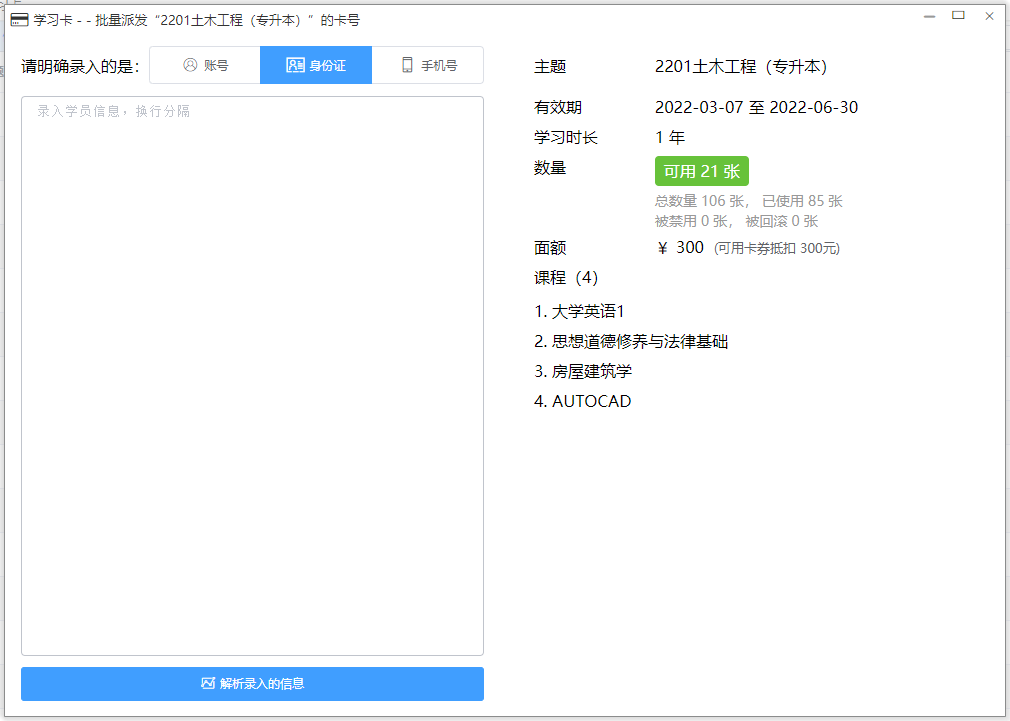Click course item 4. AUTOCAD
The width and height of the screenshot is (1010, 721).
pyautogui.click(x=582, y=401)
